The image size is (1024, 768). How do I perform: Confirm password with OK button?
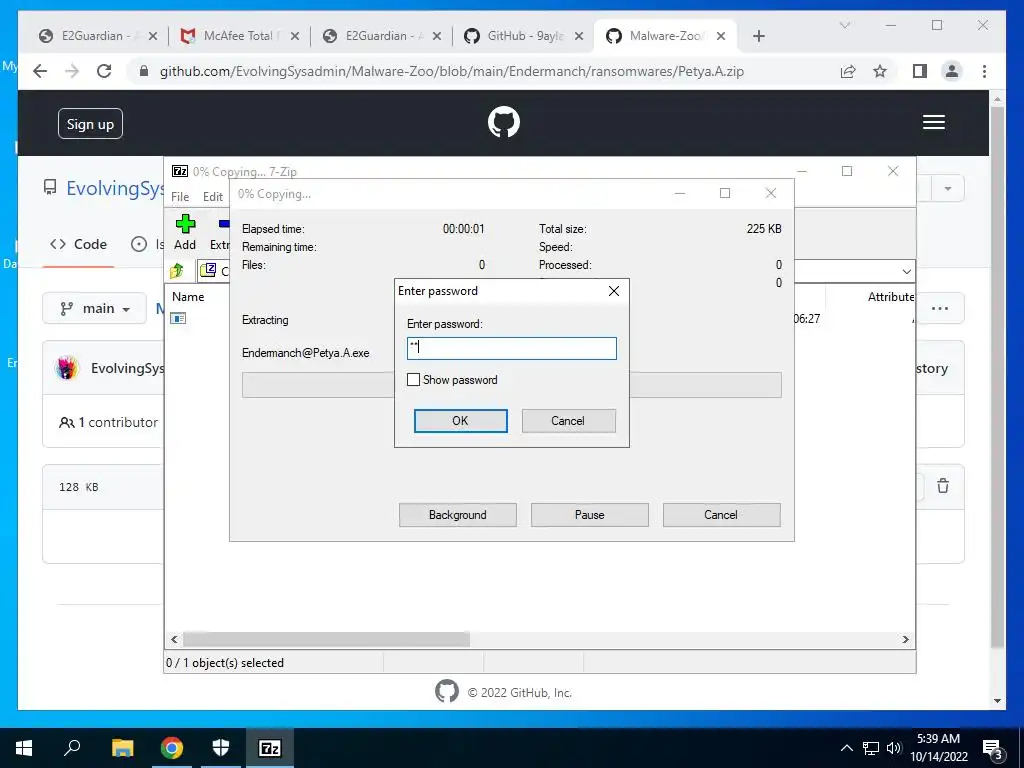click(x=460, y=421)
